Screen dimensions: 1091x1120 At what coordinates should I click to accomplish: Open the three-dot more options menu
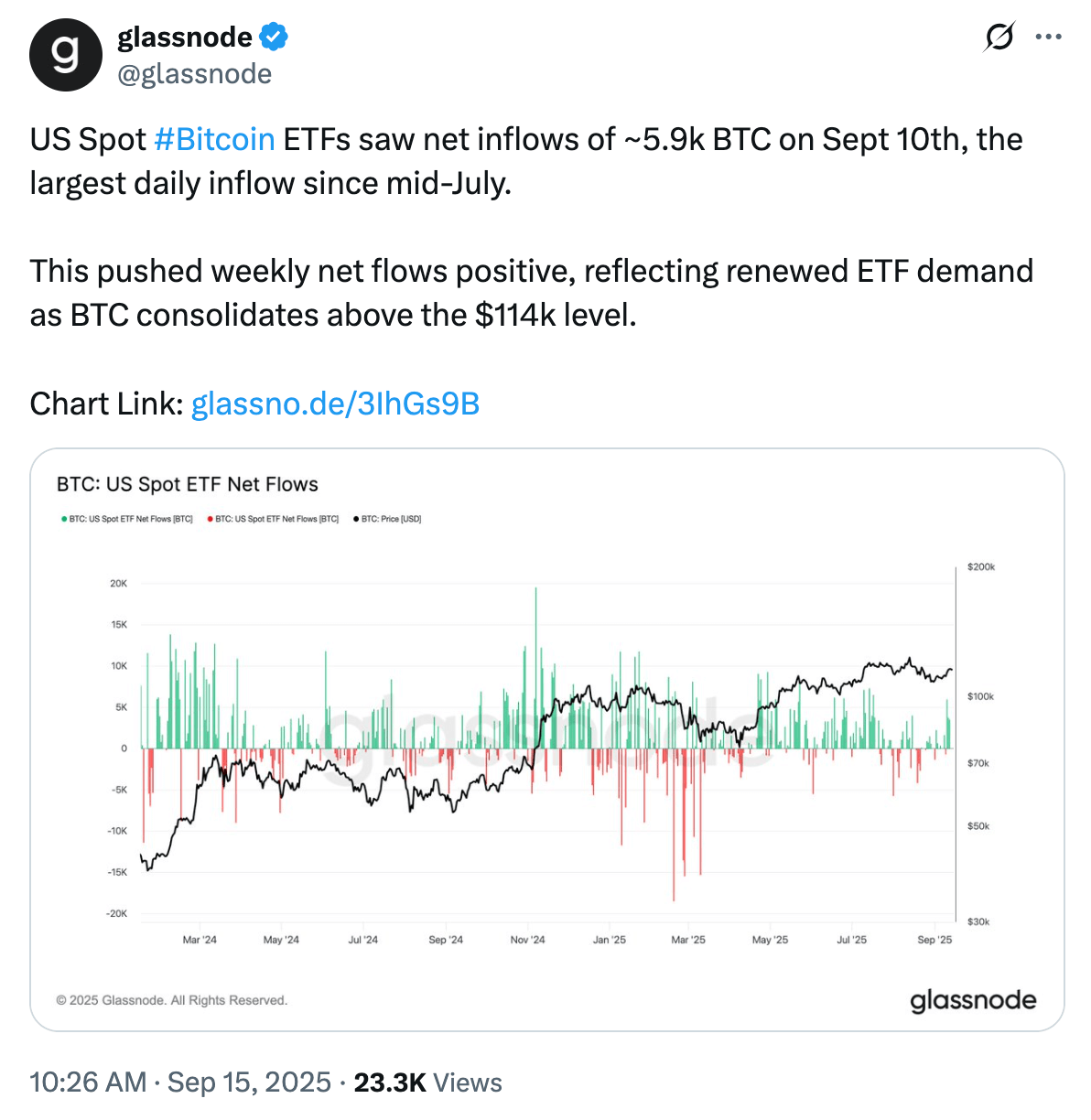pyautogui.click(x=1048, y=38)
